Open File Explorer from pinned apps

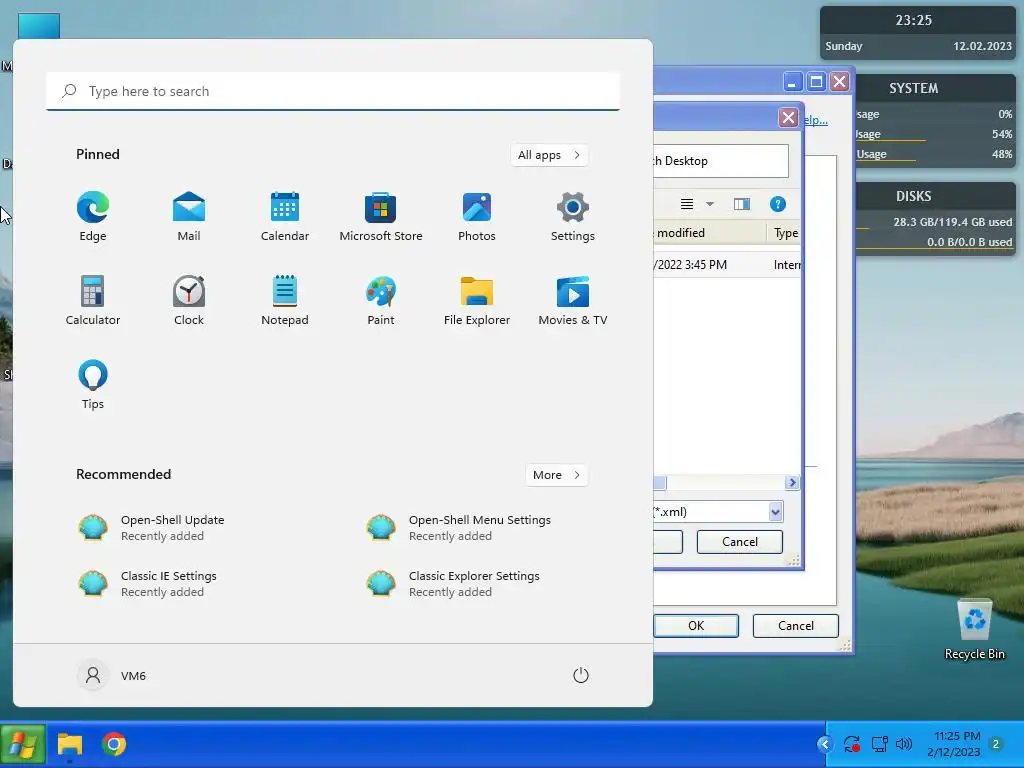pos(477,300)
